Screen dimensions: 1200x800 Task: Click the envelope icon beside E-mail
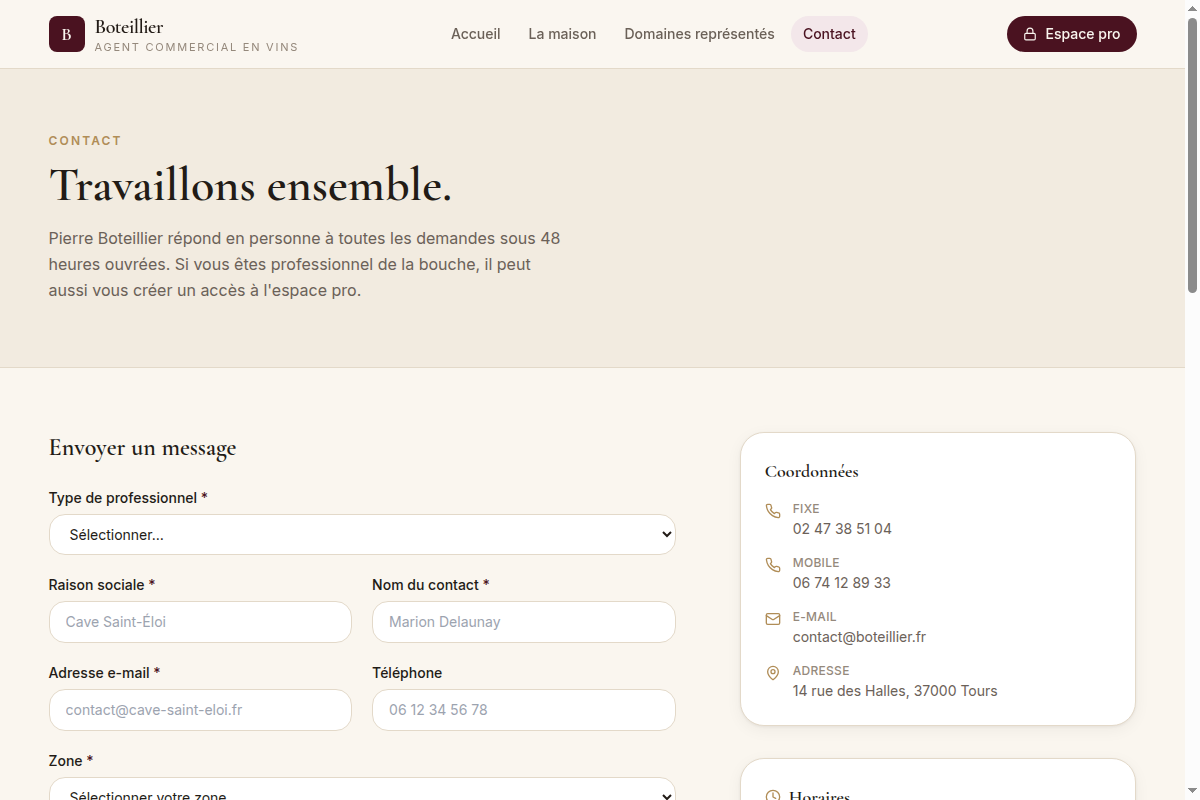pos(773,619)
